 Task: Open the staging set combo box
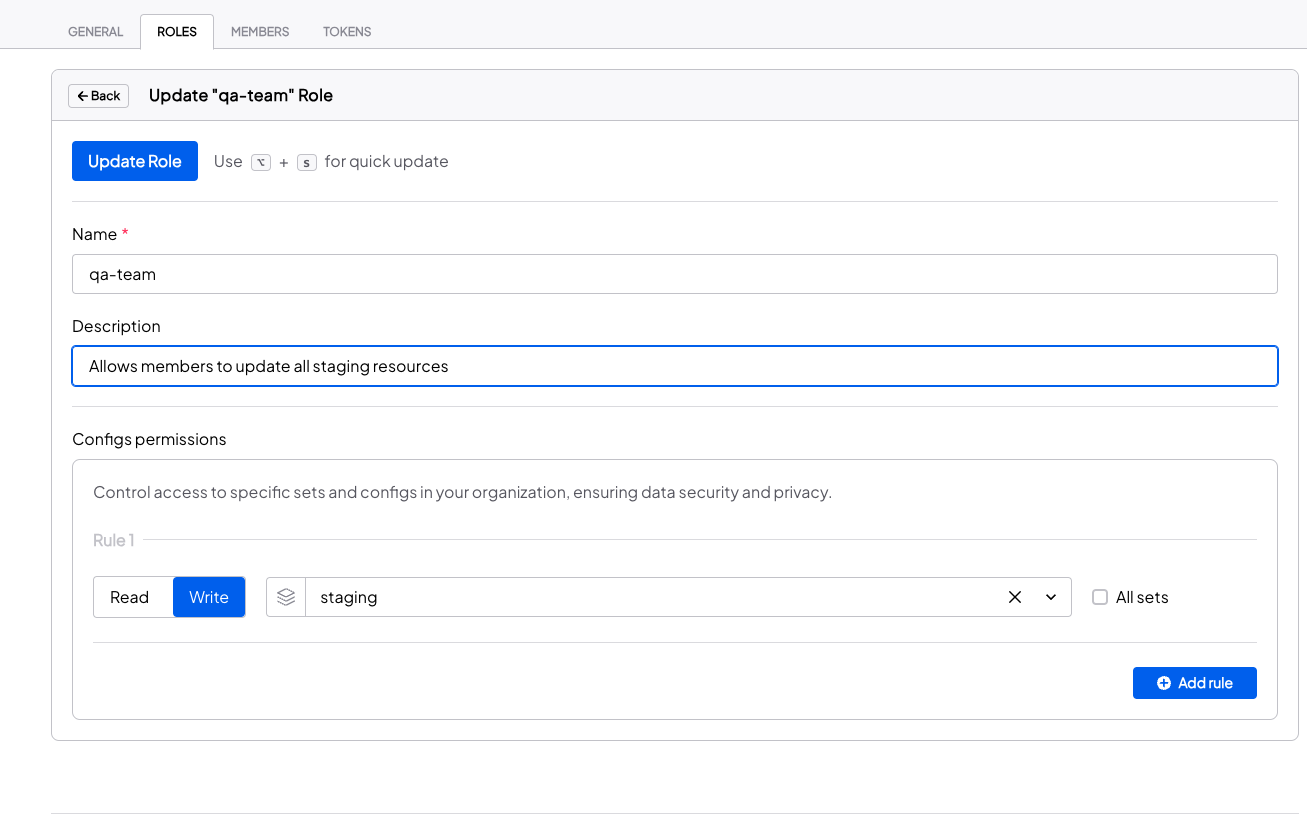click(x=650, y=597)
